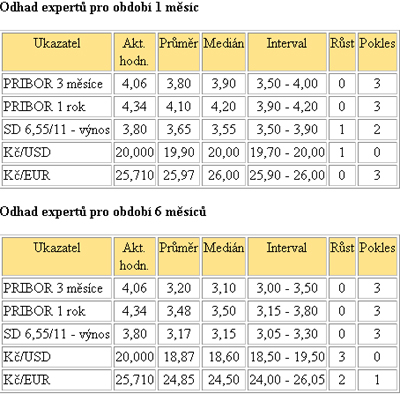This screenshot has width=400, height=394.
Task: Select the Průměr header in the 1 měsíc table
Action: [x=178, y=52]
